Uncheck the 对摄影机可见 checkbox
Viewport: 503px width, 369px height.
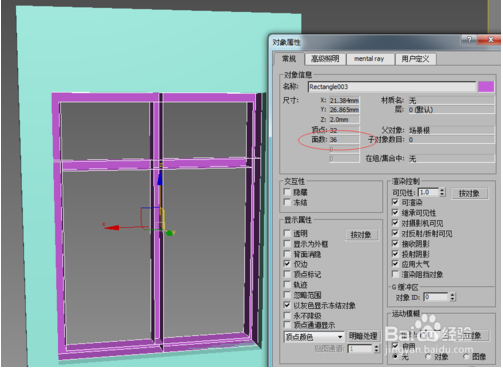[395, 223]
